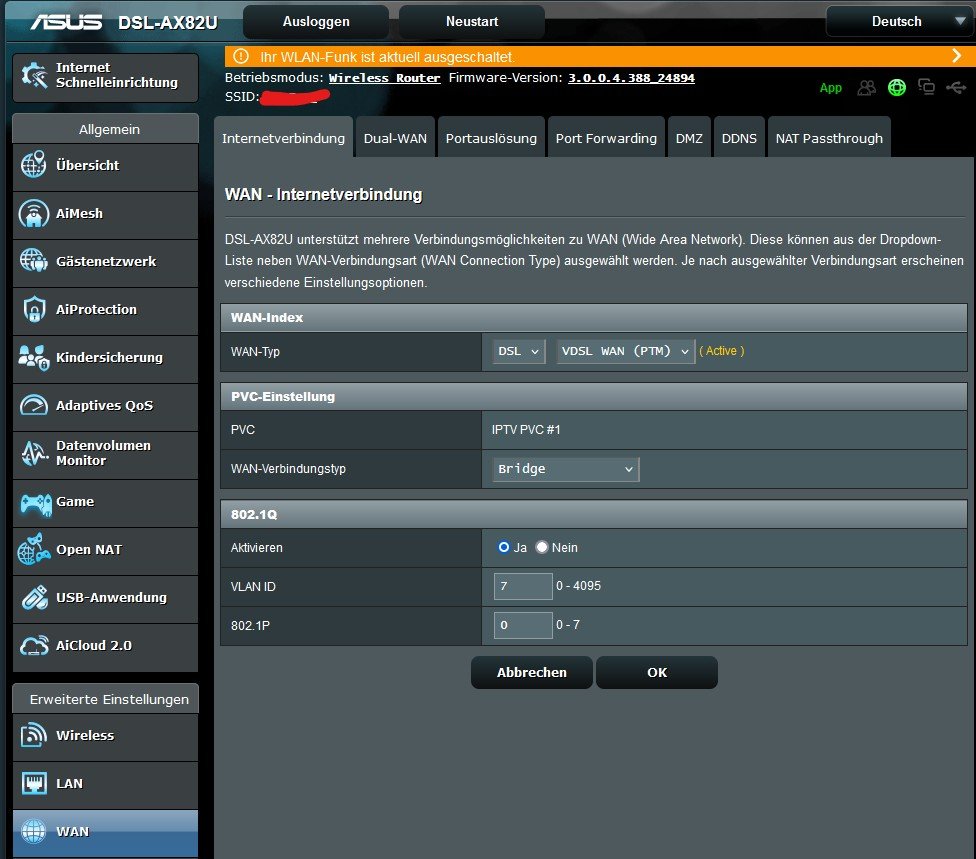
Task: Click the (Active) status label
Action: point(721,351)
